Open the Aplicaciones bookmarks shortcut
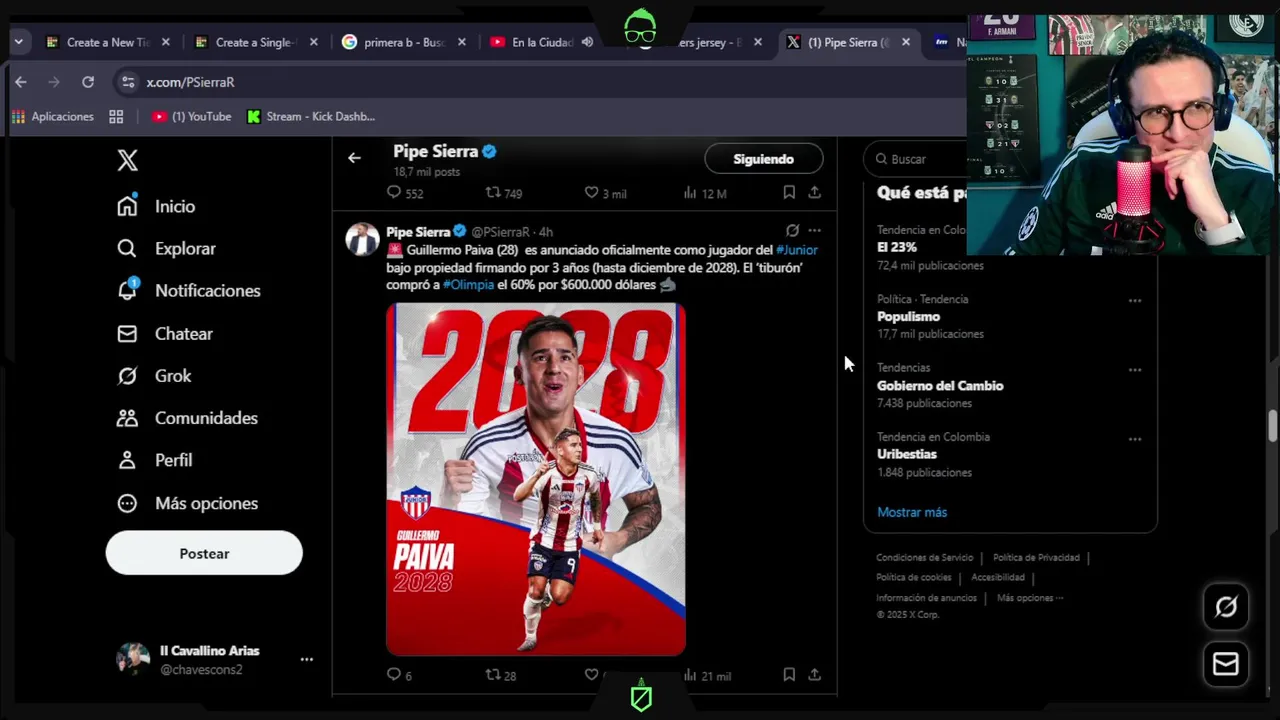 pyautogui.click(x=52, y=117)
